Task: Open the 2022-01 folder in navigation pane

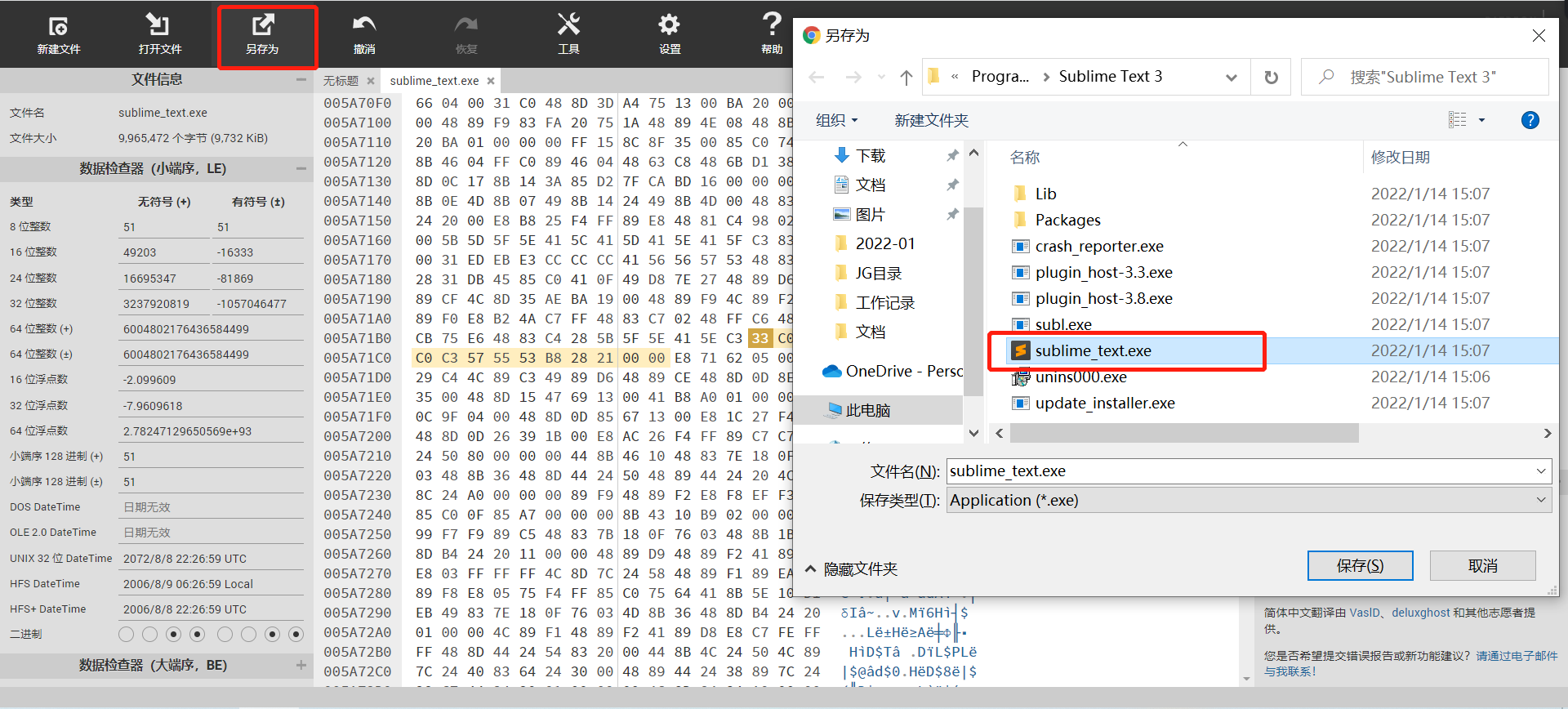Action: [885, 243]
